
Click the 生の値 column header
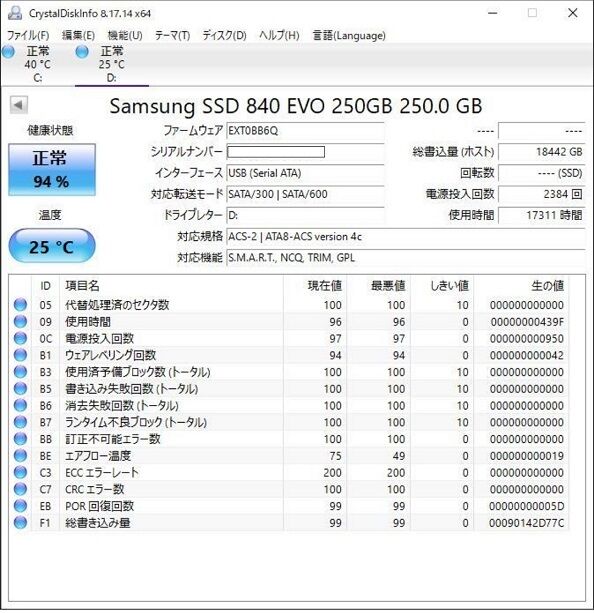pos(521,286)
